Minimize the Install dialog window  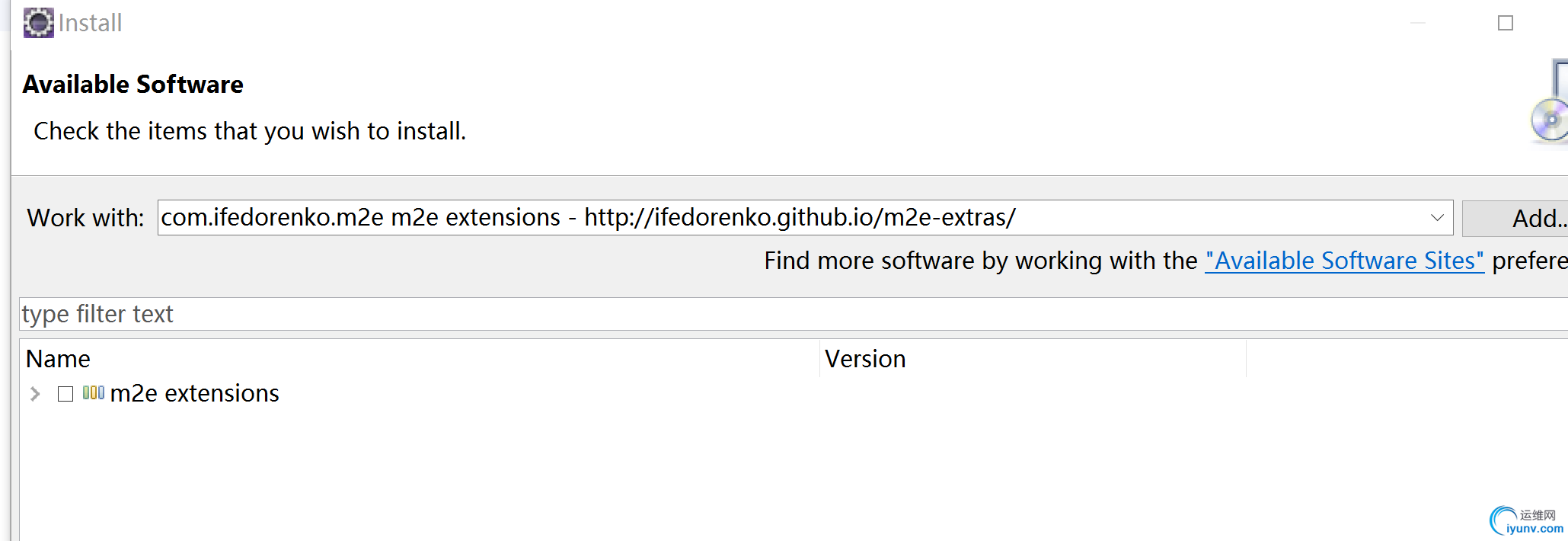pos(1418,23)
